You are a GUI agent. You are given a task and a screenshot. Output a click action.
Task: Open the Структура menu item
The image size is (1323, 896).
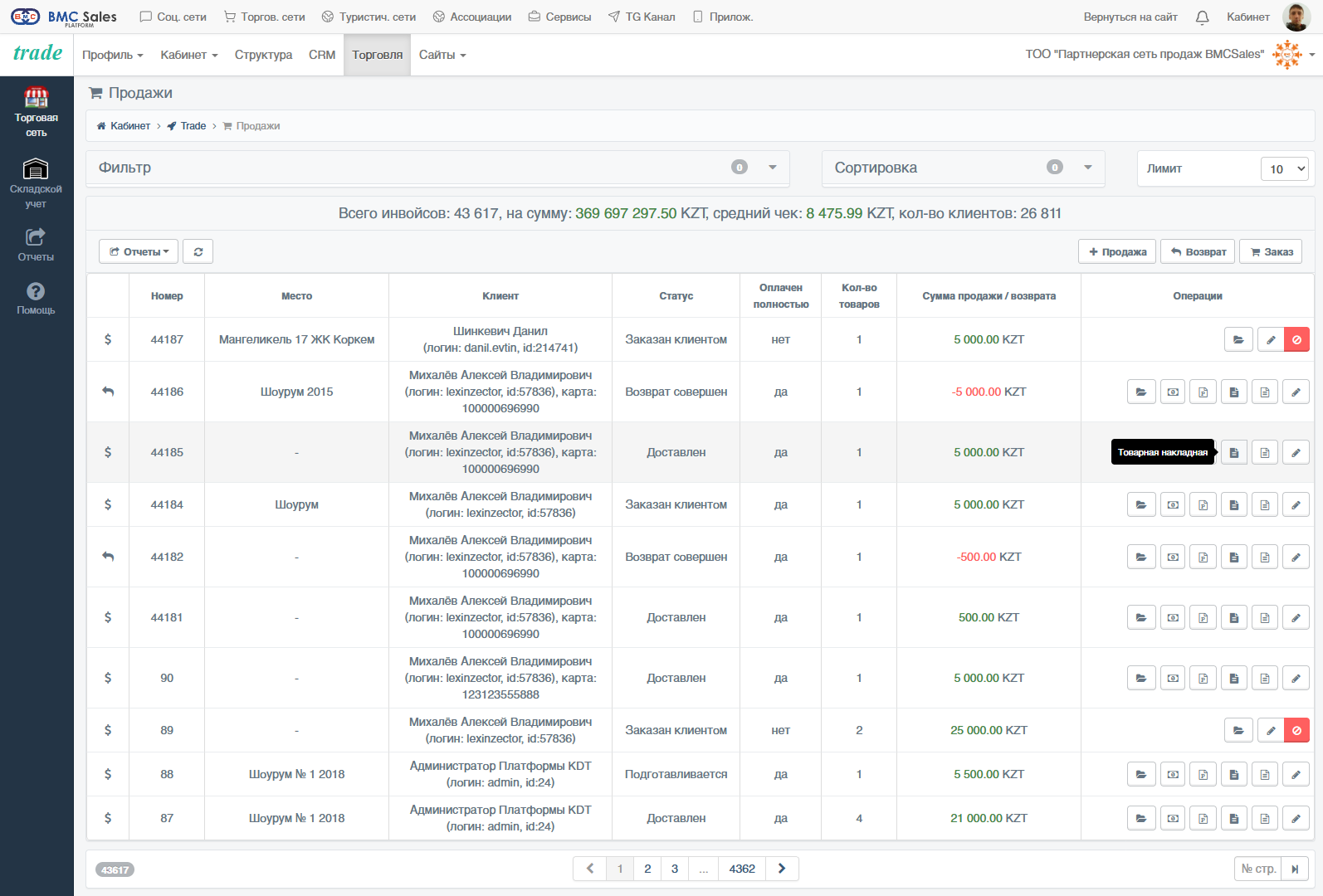[263, 55]
